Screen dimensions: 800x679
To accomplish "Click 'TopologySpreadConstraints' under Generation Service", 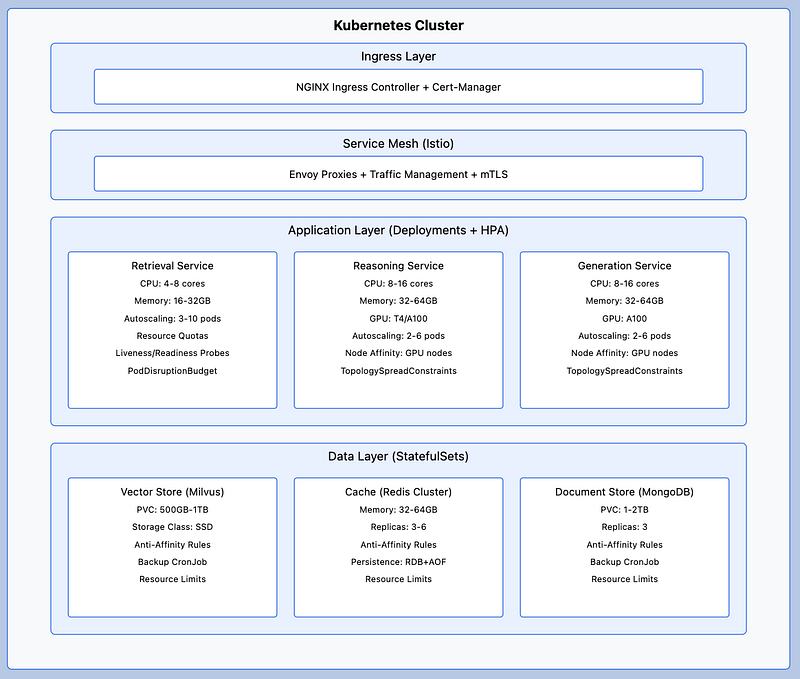I will pos(624,371).
